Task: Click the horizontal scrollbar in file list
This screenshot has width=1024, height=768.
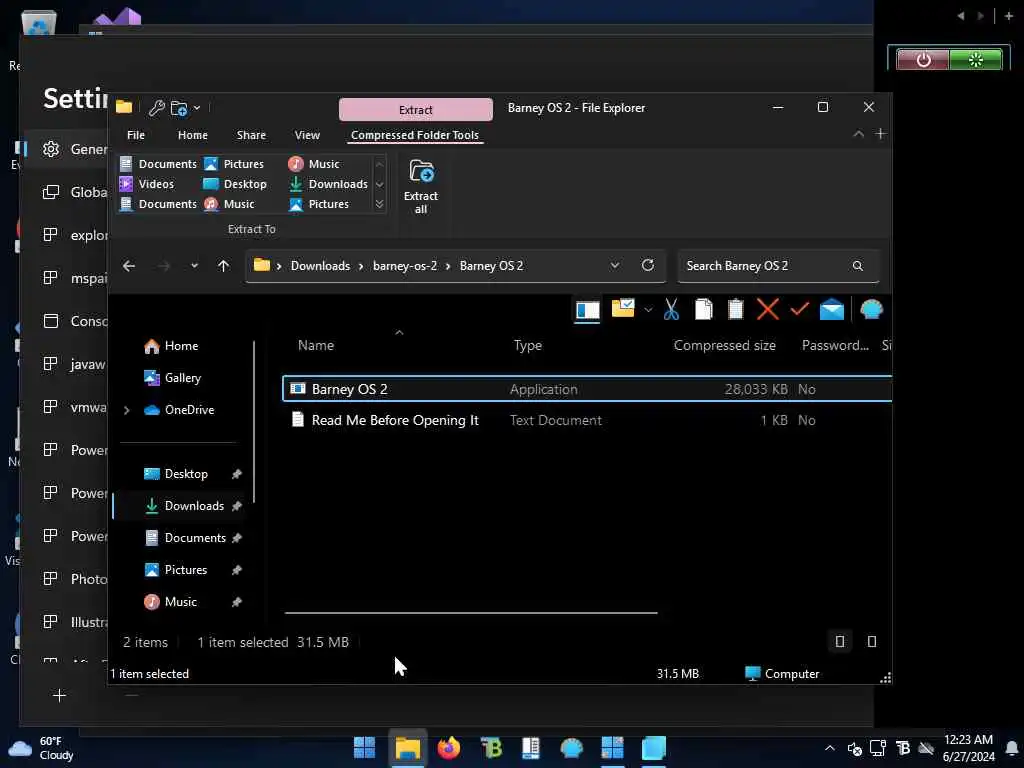Action: click(x=471, y=613)
